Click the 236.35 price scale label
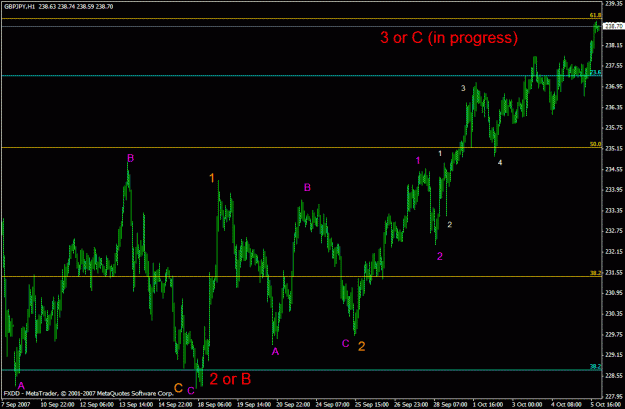Screen dimensions: 625x409 click(x=614, y=107)
